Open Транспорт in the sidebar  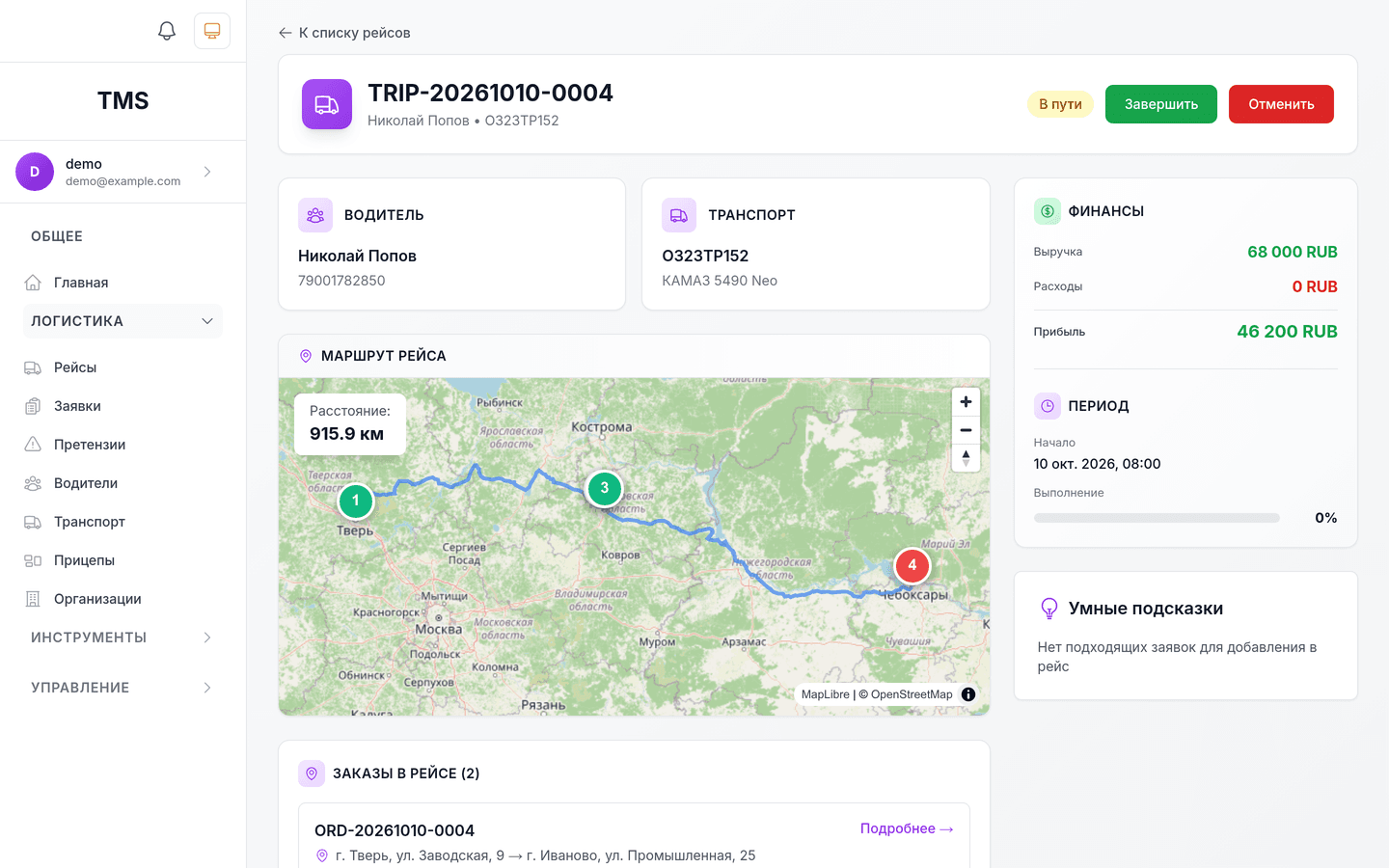point(123,522)
